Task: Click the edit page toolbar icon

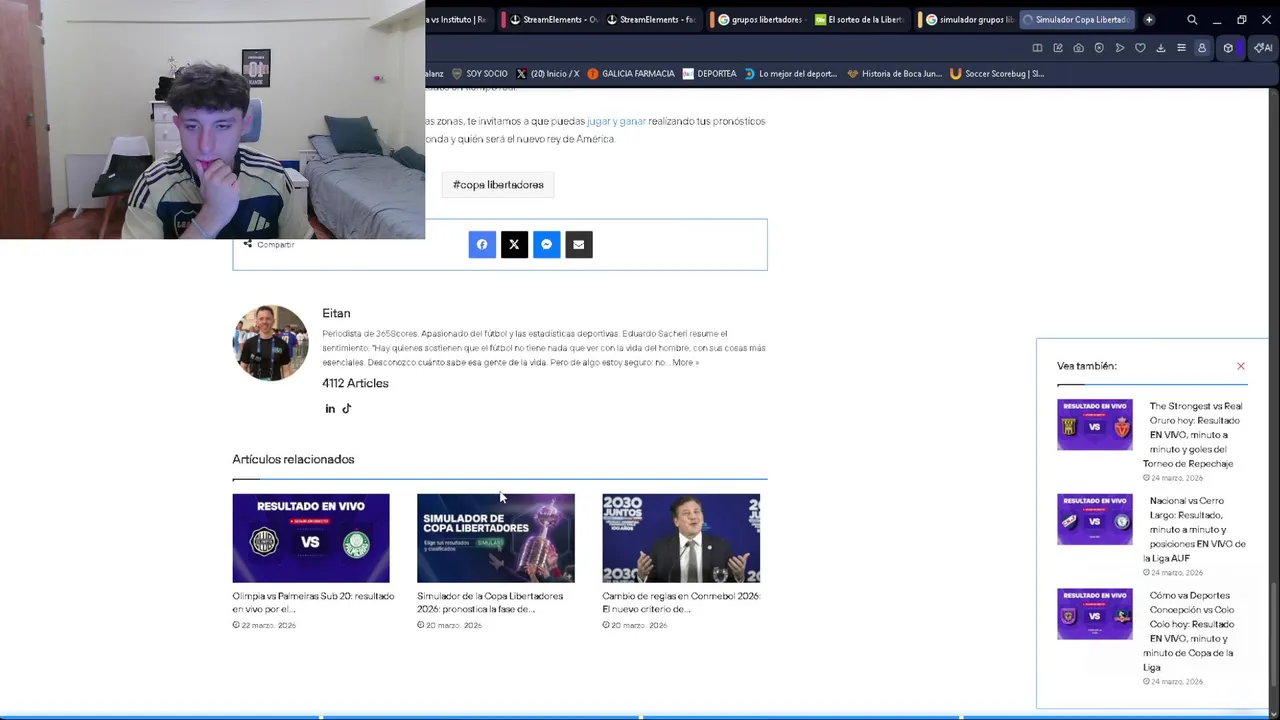Action: (1058, 48)
